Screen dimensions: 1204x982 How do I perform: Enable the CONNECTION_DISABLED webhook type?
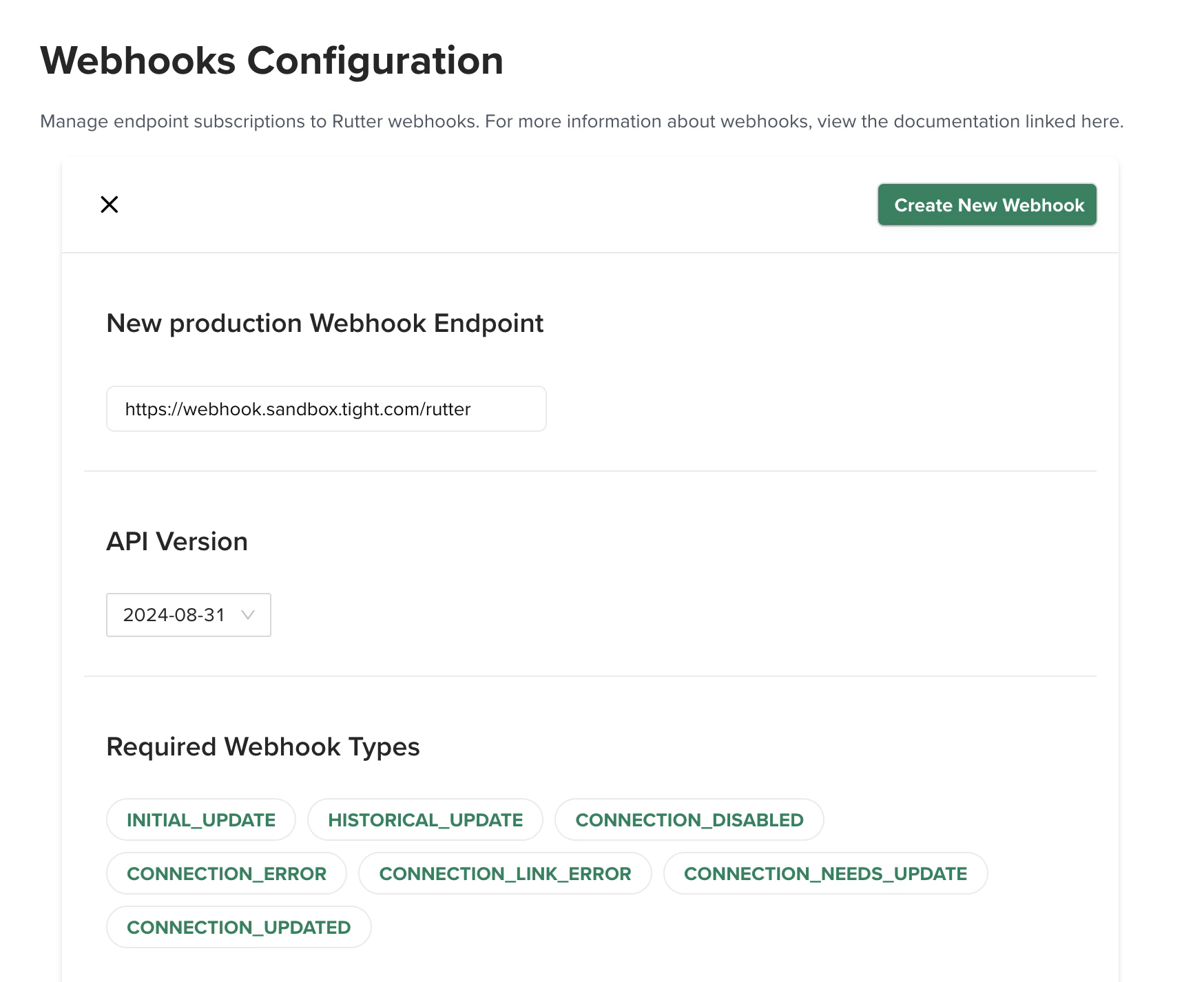click(690, 819)
